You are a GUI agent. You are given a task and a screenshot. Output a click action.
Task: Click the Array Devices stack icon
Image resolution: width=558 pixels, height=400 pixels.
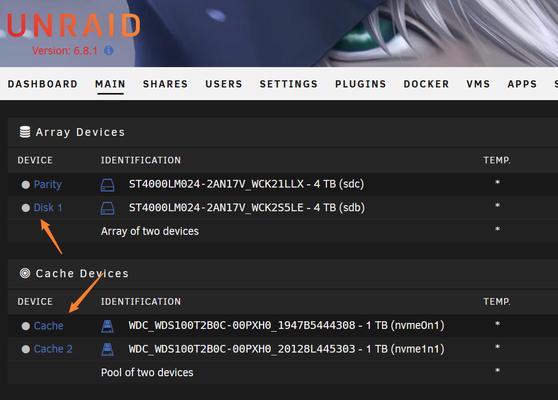point(25,132)
